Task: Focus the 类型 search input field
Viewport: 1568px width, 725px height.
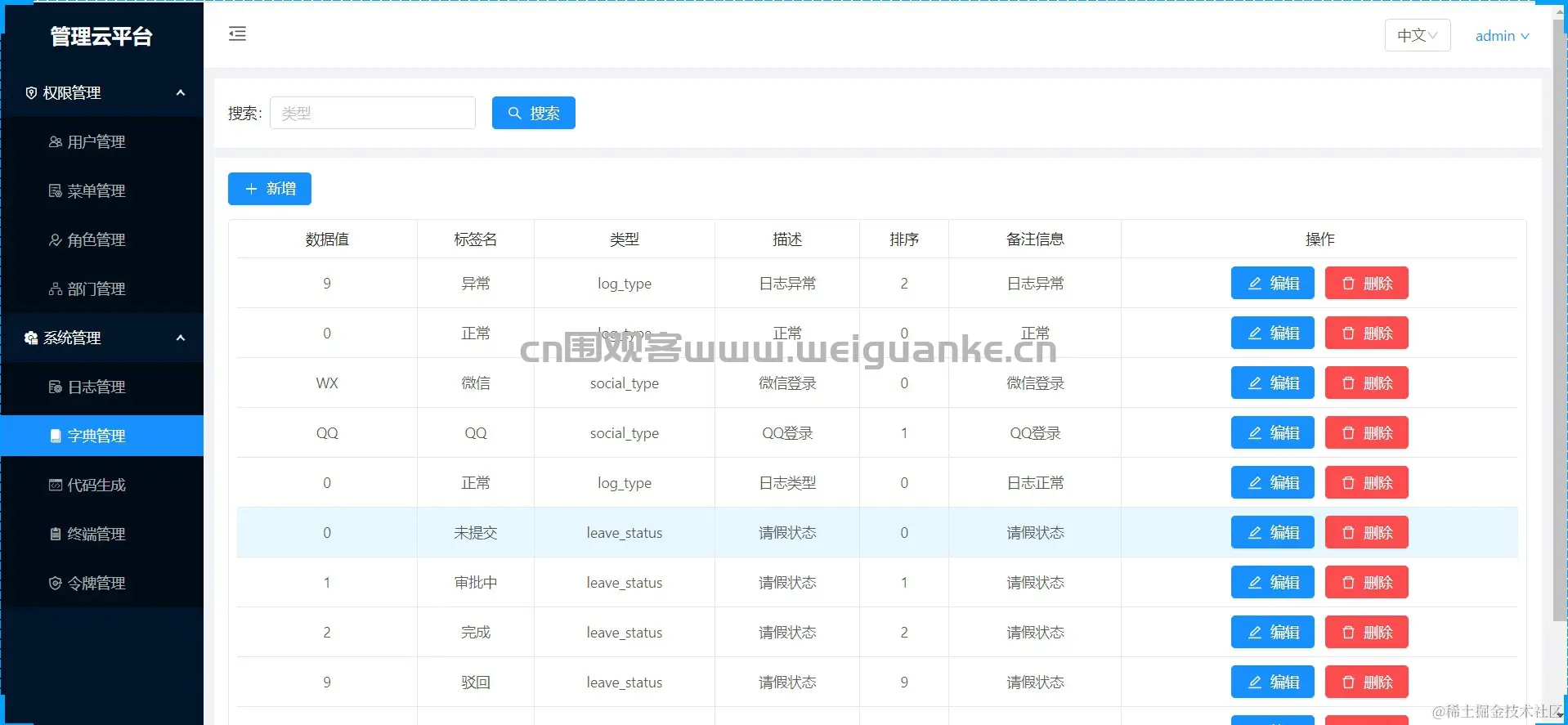Action: click(373, 113)
